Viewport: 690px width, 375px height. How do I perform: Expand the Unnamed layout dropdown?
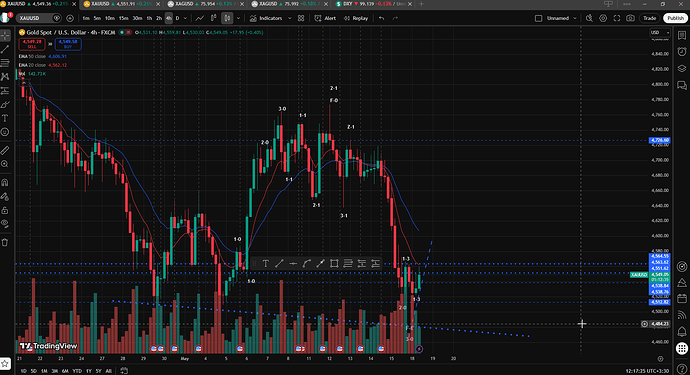click(x=575, y=18)
